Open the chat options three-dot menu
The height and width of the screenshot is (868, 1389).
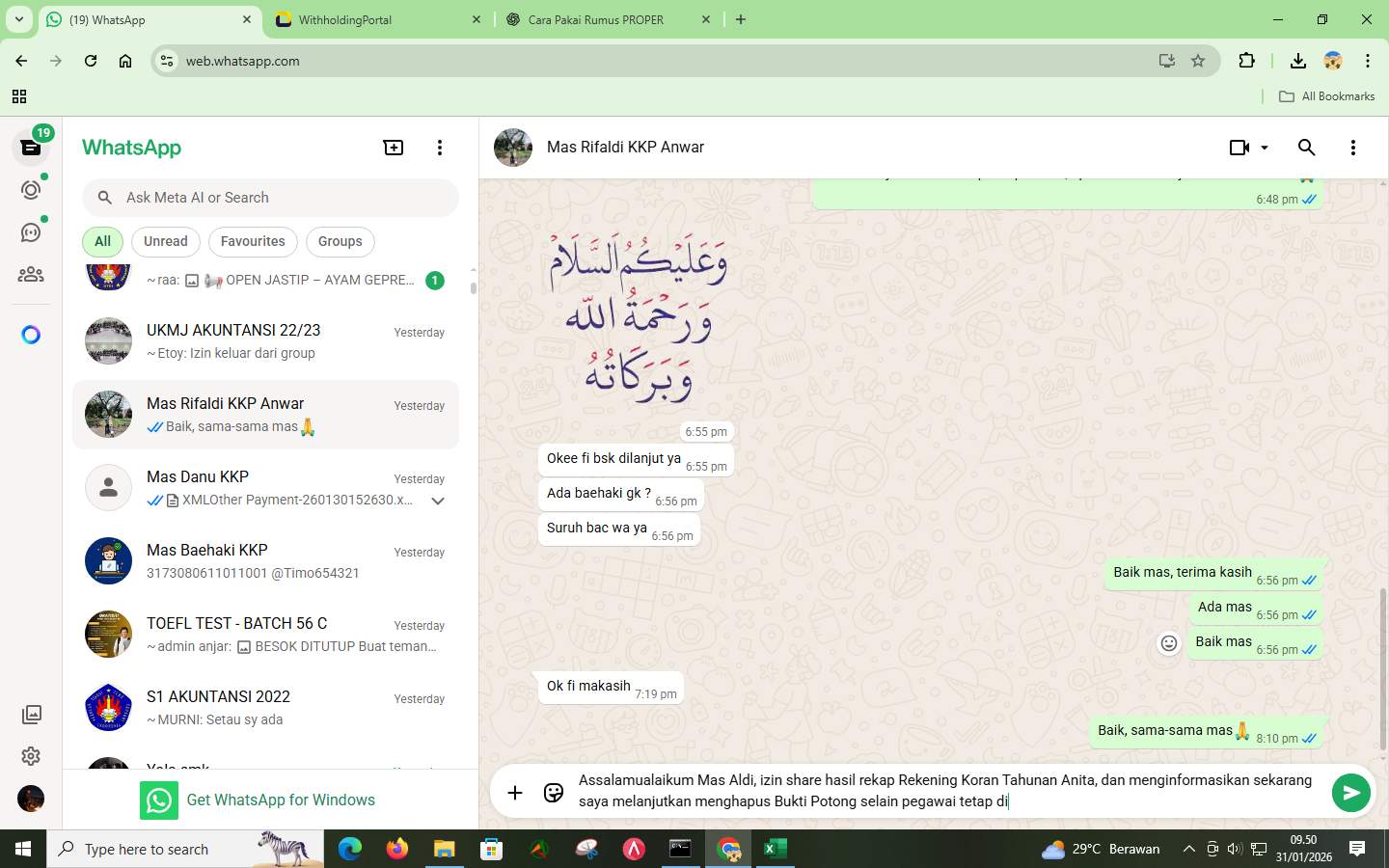point(1353,148)
